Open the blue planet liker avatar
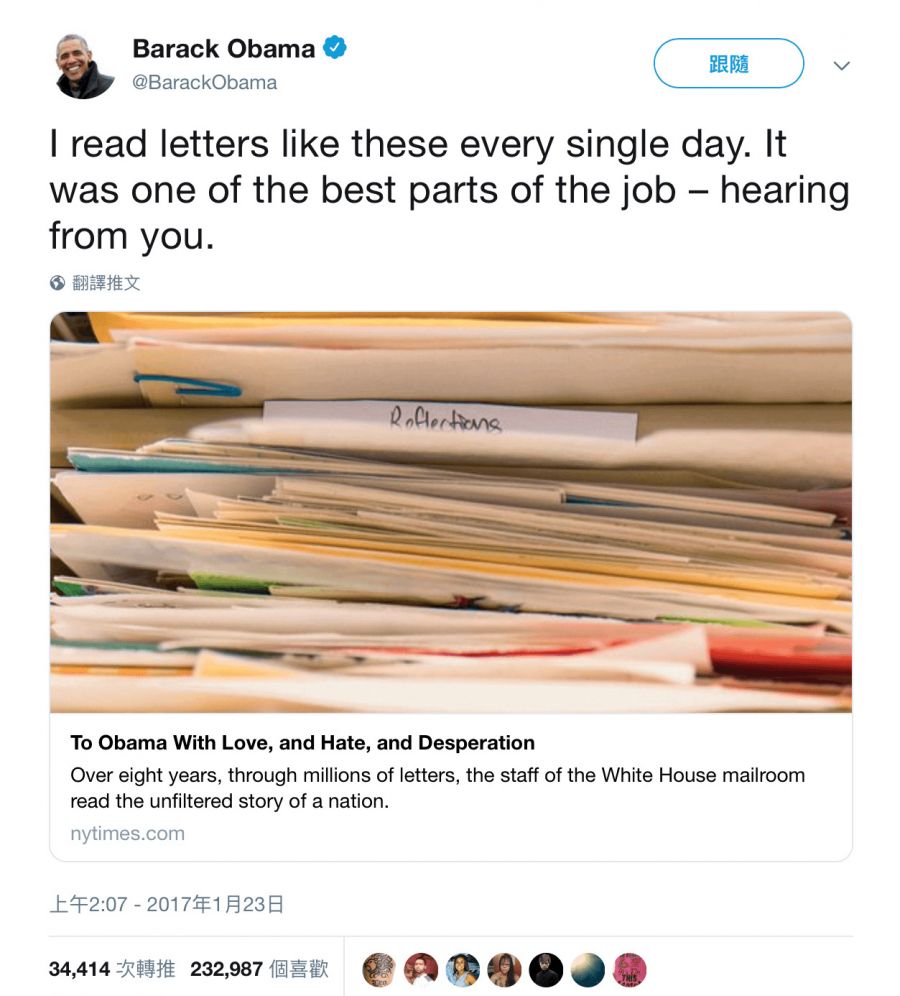 coord(588,970)
